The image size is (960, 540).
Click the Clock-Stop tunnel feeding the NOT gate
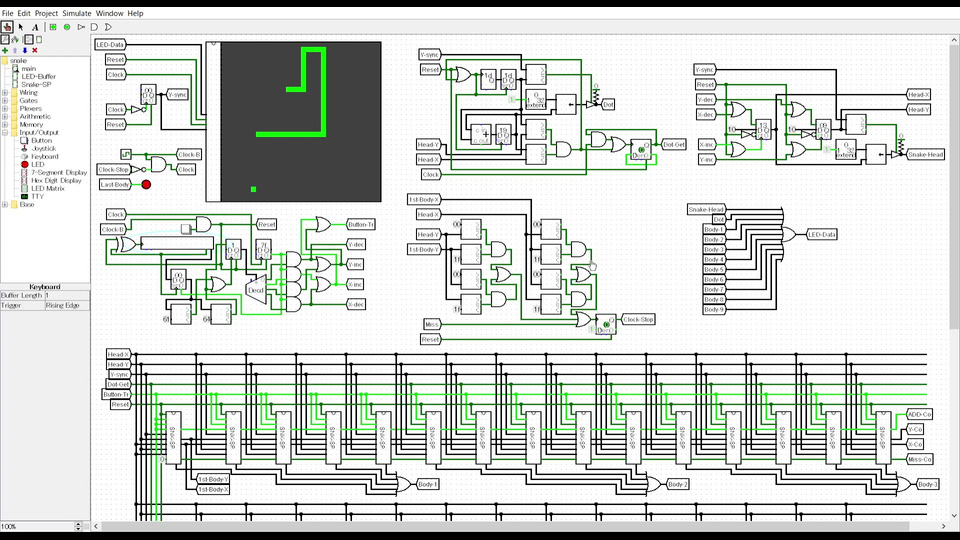point(114,170)
